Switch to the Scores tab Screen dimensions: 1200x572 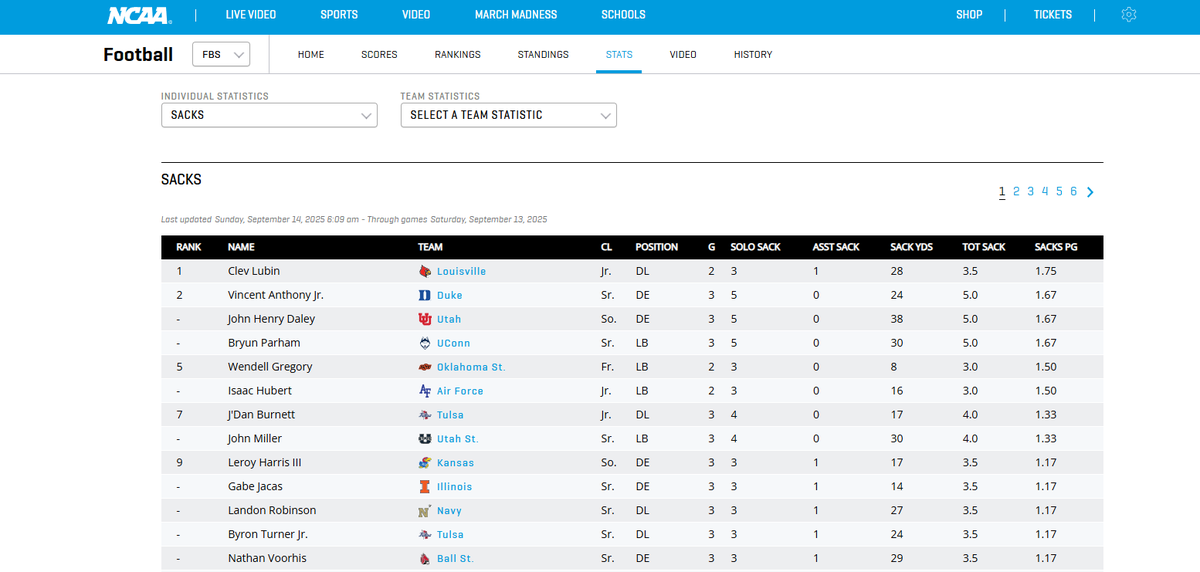(379, 55)
